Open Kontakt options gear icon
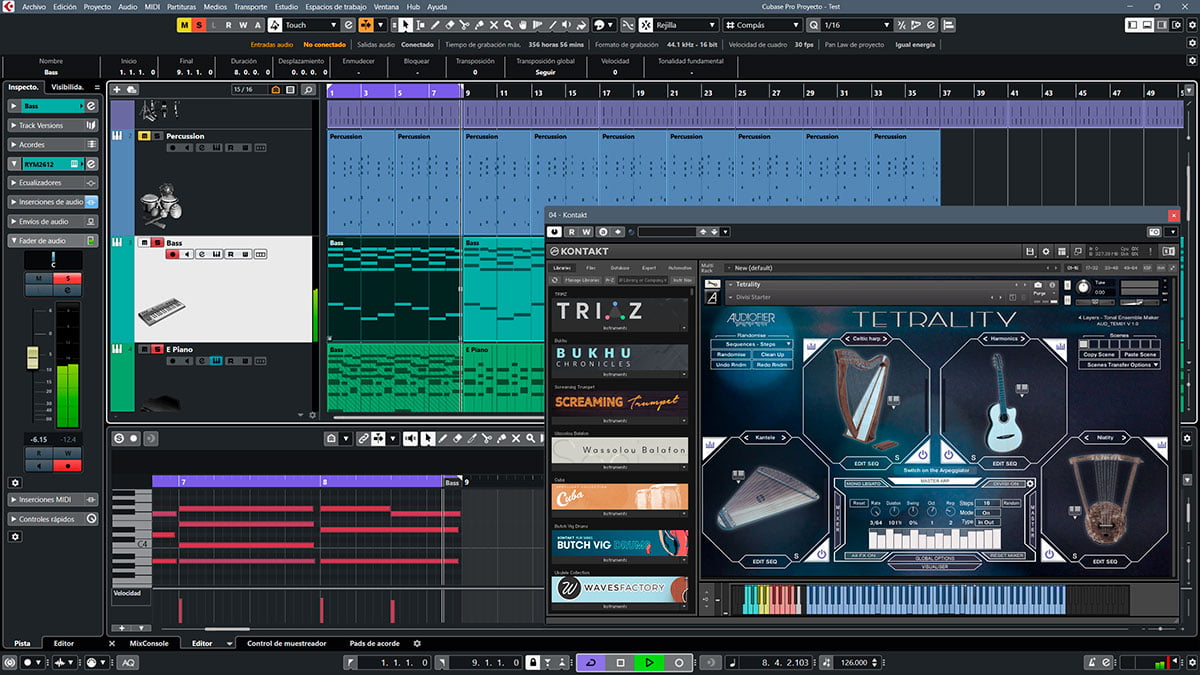 [1046, 251]
